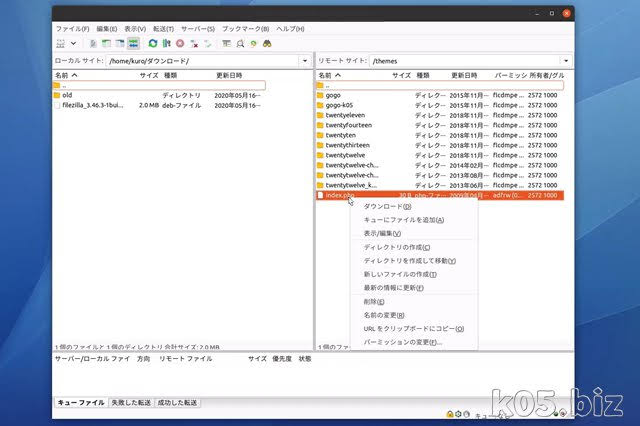Toggle directory comparison magnifier icon

[240, 43]
